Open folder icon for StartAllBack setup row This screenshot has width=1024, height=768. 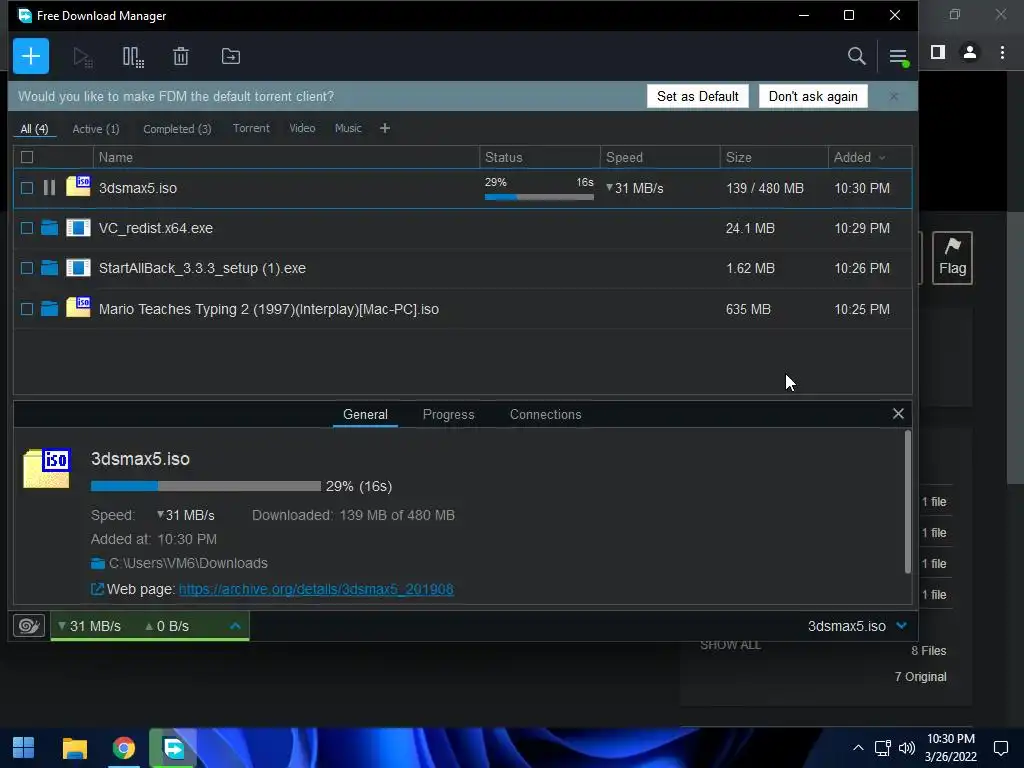point(50,268)
